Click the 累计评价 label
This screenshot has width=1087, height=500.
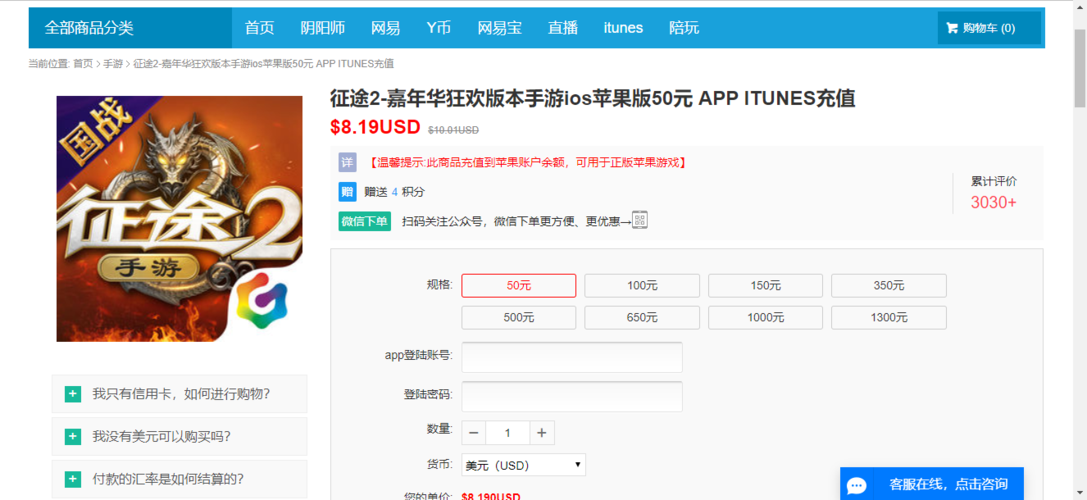[993, 182]
